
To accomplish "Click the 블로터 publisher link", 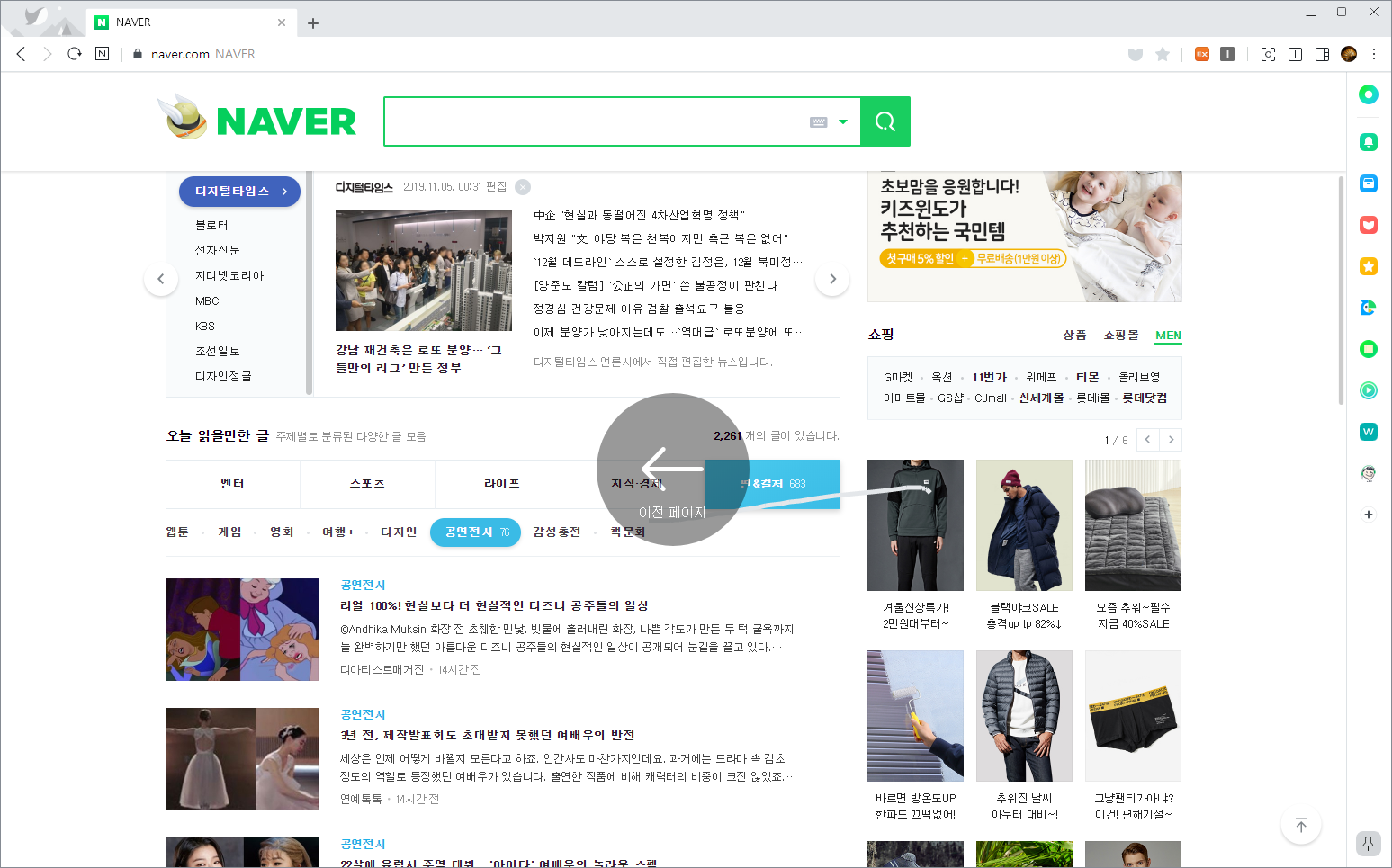I will (x=211, y=225).
